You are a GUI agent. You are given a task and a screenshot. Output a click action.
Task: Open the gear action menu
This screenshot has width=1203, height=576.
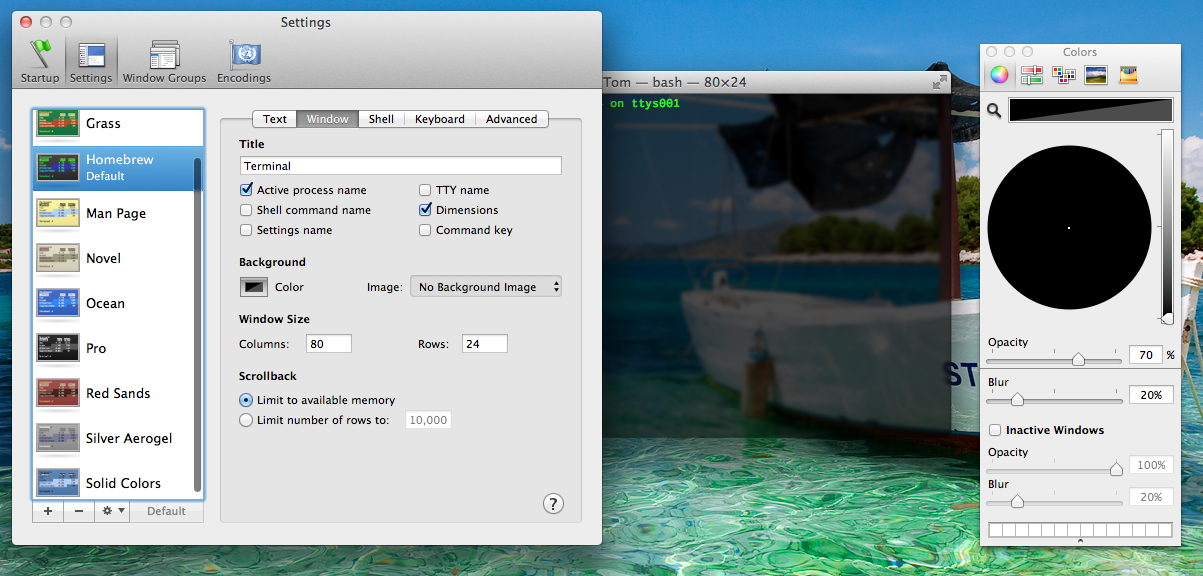[x=112, y=511]
